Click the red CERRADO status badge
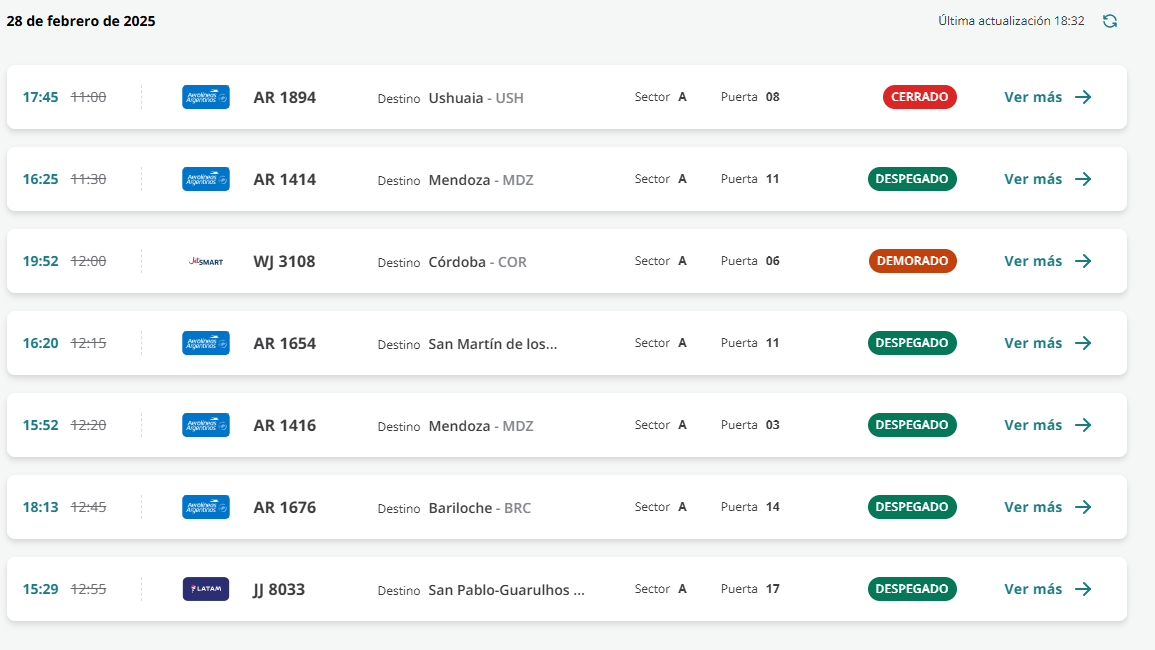Screen dimensions: 1155x650 tap(919, 97)
